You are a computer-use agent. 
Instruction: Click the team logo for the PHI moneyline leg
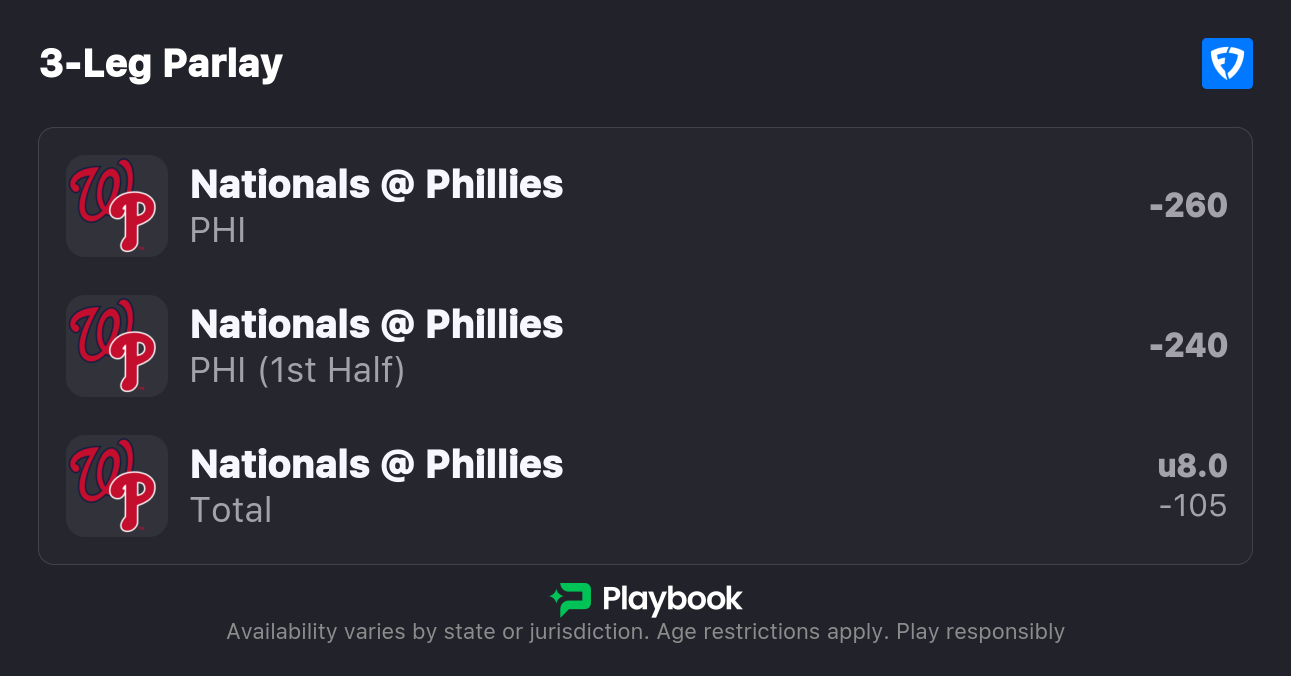coord(116,206)
